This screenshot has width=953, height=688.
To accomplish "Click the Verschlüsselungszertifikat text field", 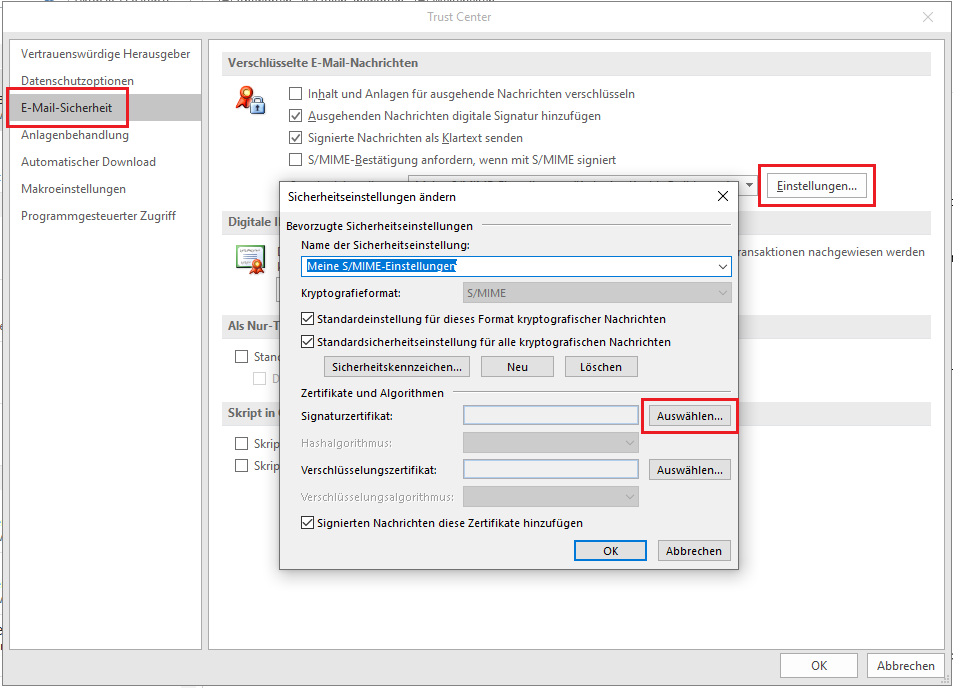I will click(x=550, y=470).
